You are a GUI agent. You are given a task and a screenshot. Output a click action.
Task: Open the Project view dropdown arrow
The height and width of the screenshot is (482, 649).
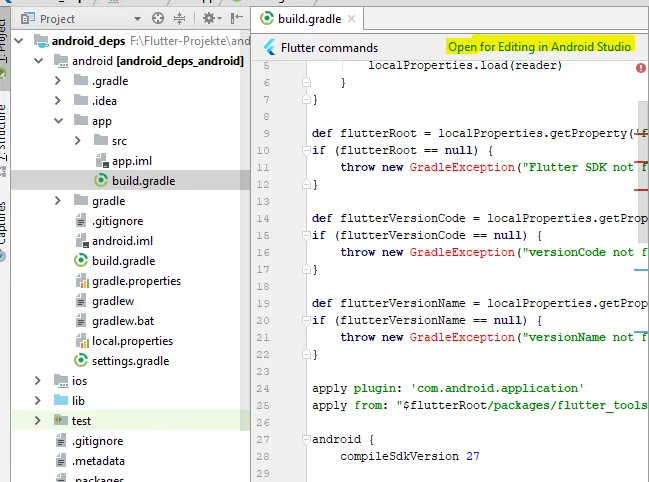137,19
